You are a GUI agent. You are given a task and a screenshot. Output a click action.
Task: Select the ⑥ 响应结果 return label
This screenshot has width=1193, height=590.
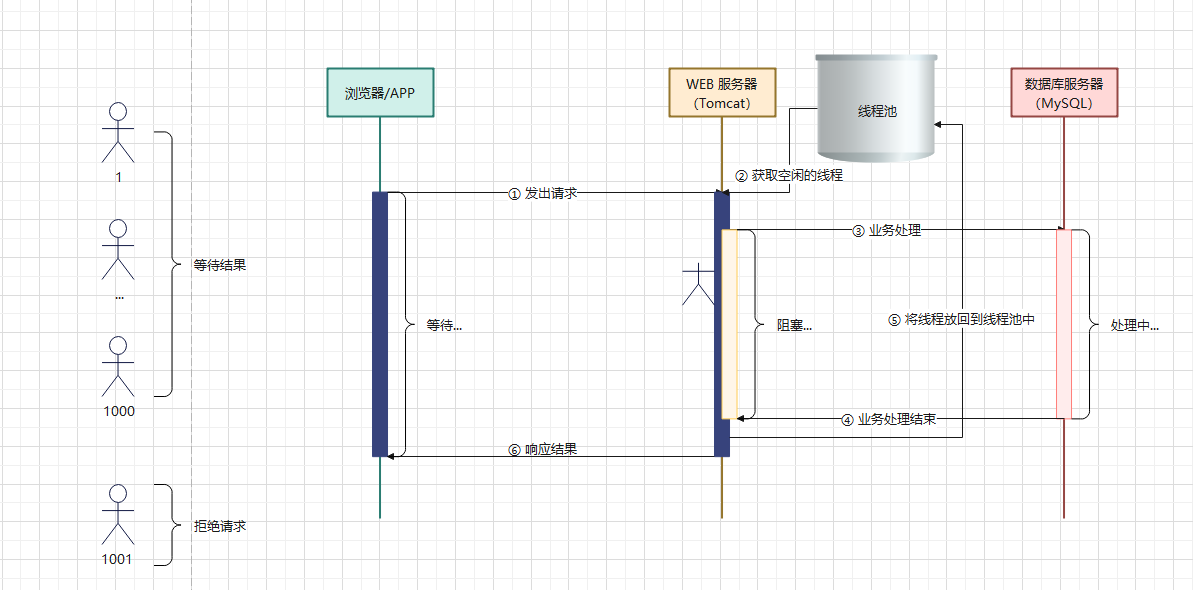coord(542,450)
